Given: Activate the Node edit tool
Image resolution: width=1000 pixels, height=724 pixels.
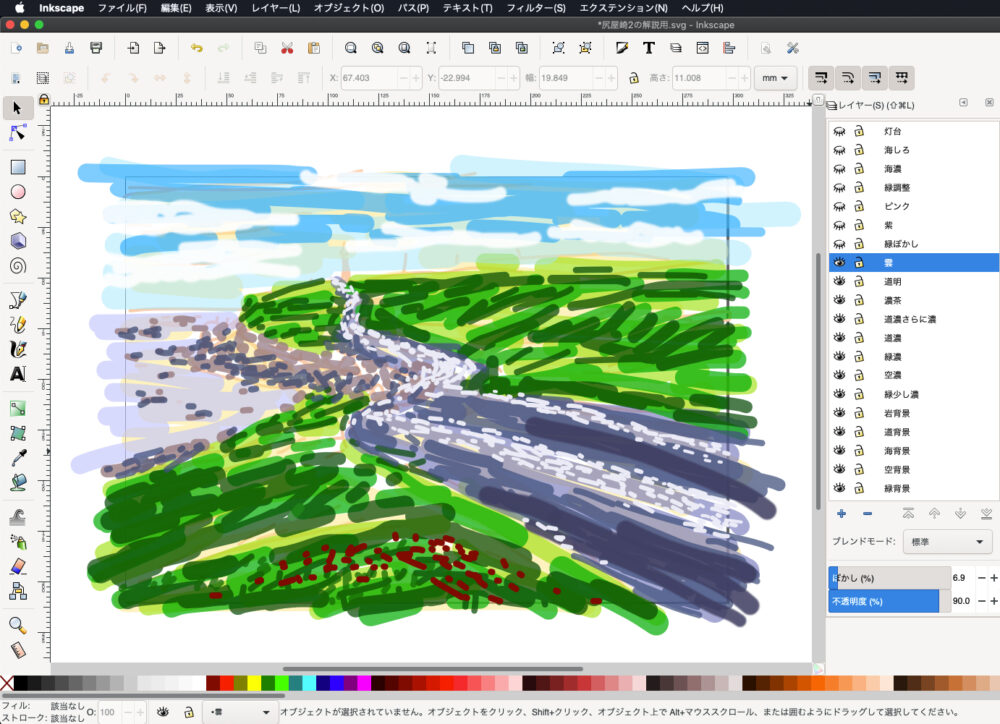Looking at the screenshot, I should pyautogui.click(x=17, y=133).
